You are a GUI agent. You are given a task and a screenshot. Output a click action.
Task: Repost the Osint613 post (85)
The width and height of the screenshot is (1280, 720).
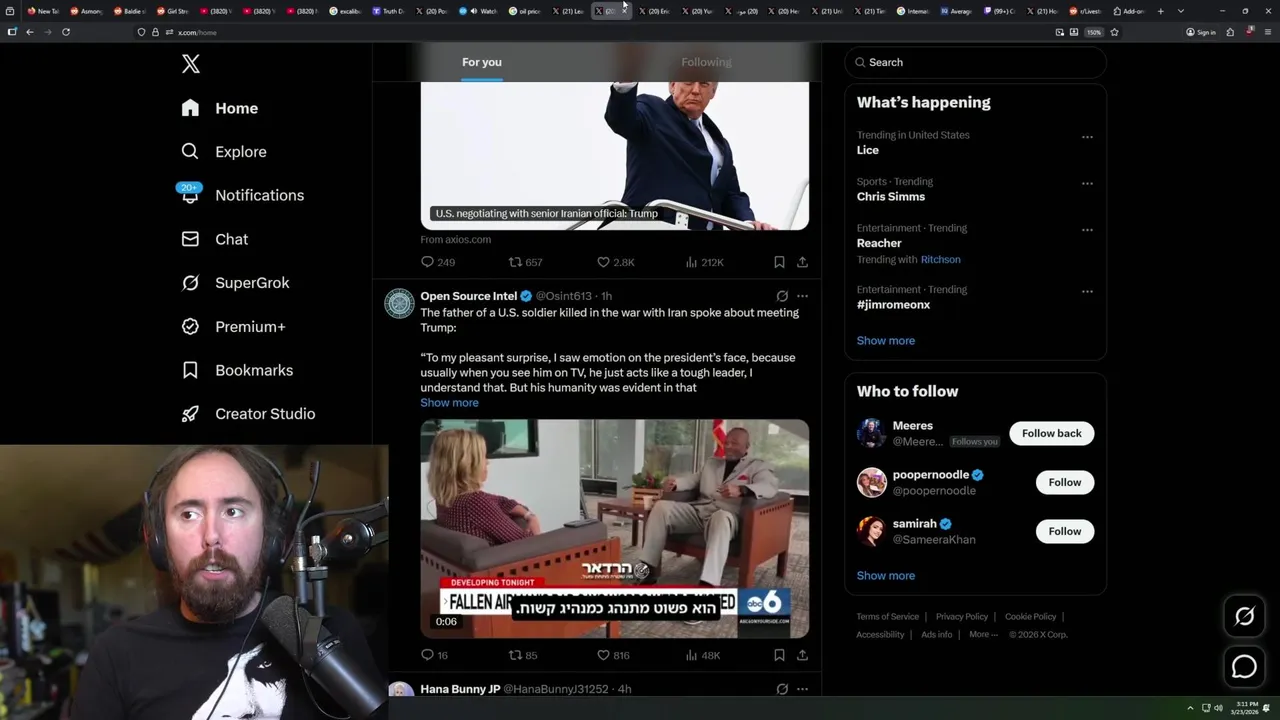coord(523,655)
